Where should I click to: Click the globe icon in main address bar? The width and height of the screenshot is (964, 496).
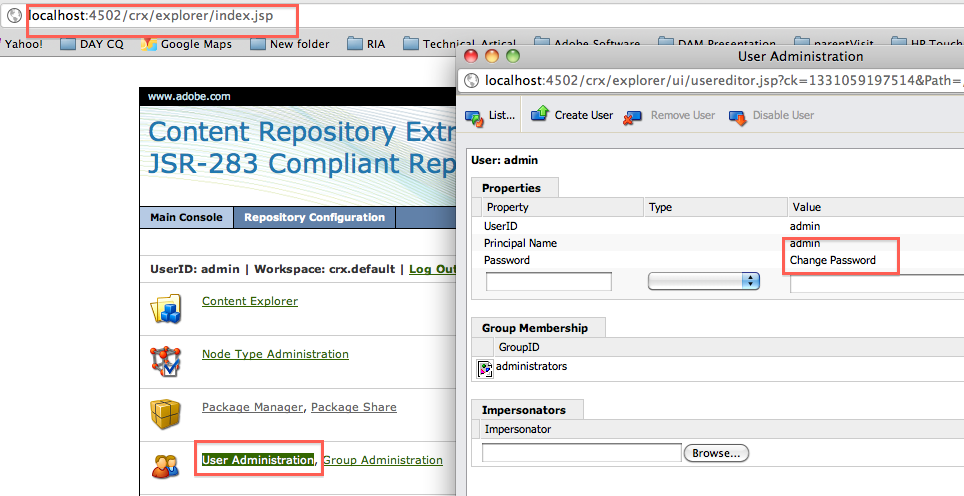[x=14, y=15]
